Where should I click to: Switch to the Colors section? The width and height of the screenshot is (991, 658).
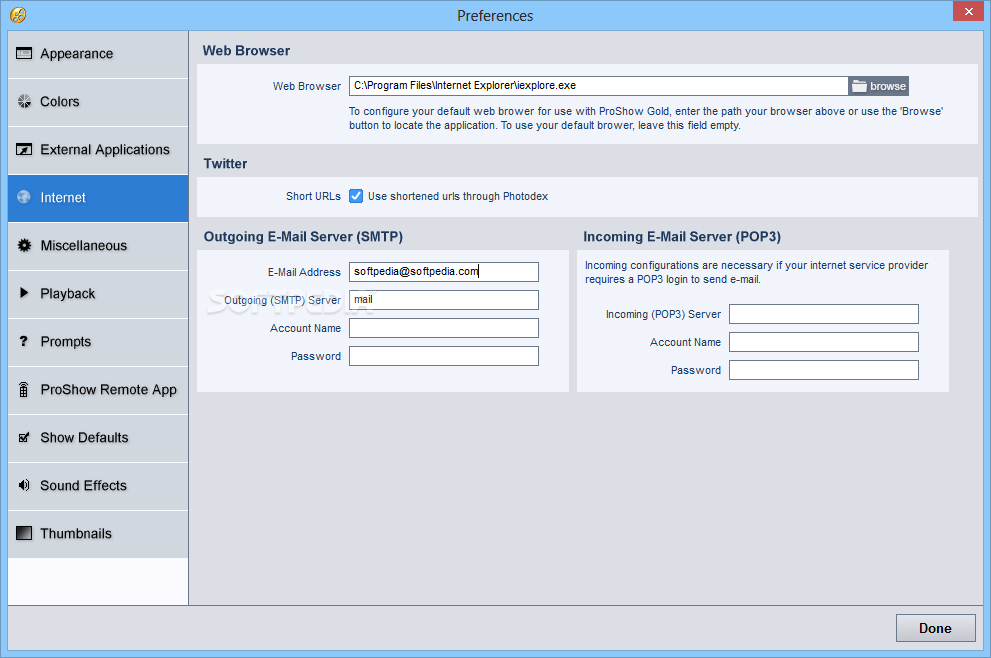pos(98,102)
